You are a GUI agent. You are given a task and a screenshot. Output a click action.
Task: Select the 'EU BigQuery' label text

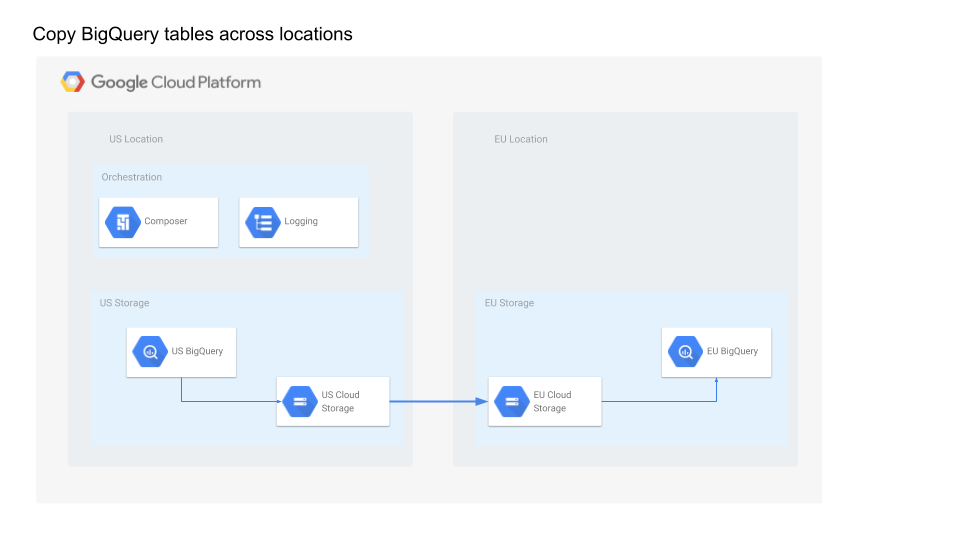(x=732, y=351)
